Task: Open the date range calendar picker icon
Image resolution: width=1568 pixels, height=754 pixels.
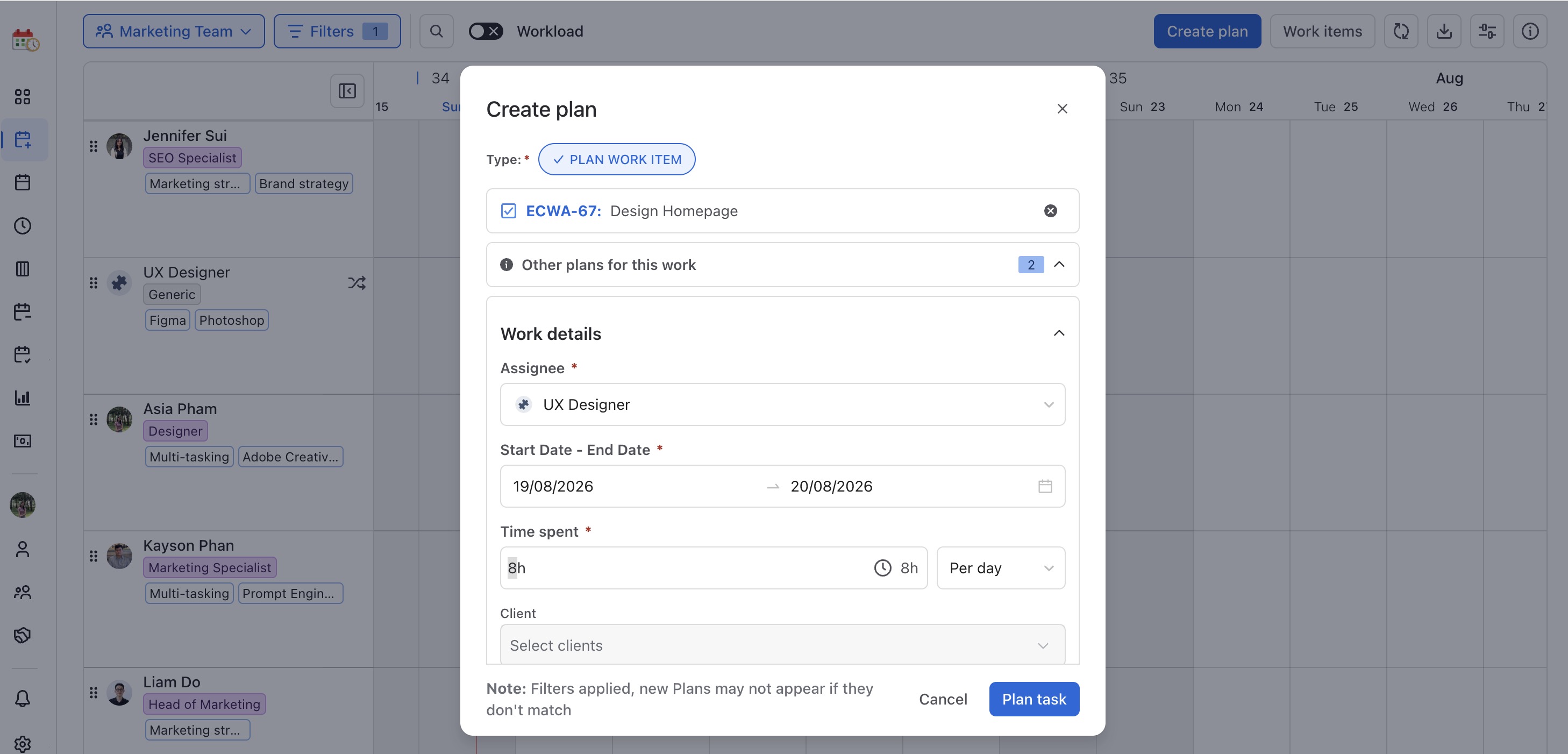Action: click(x=1045, y=486)
